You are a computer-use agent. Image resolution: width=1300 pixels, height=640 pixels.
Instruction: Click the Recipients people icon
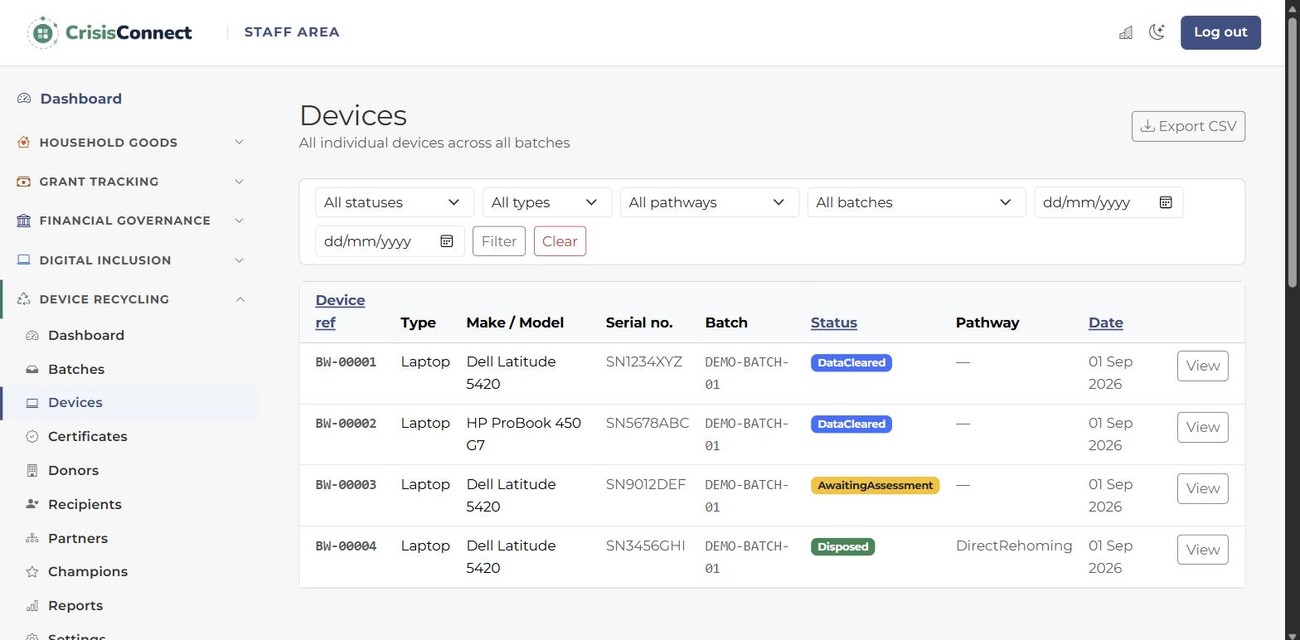32,504
